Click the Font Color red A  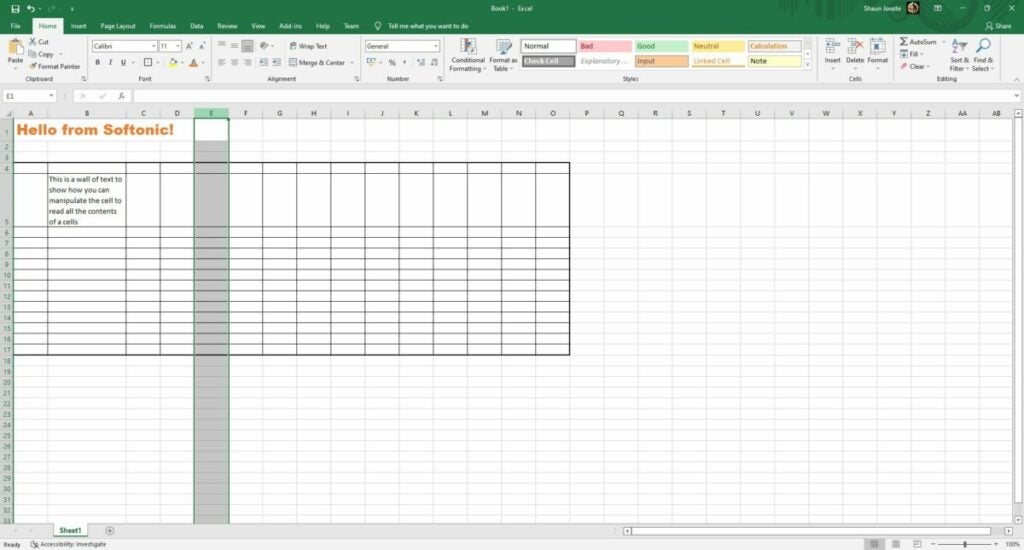tap(193, 63)
